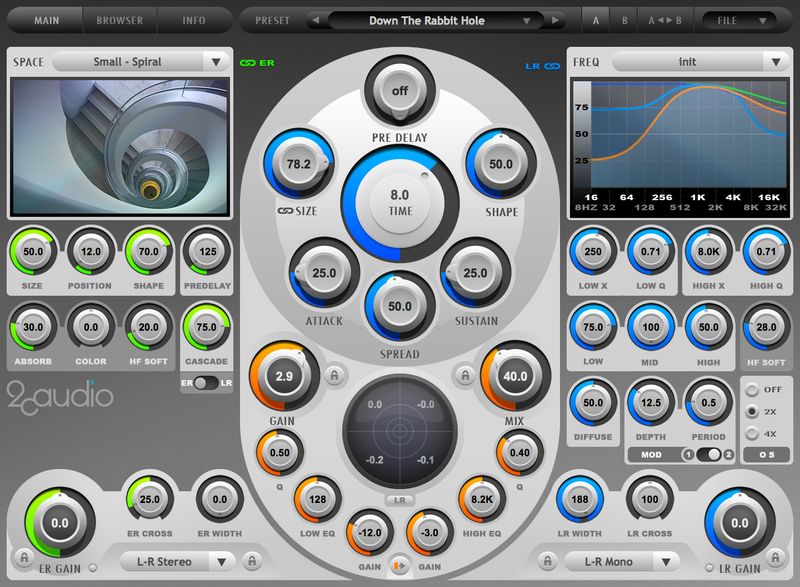
Task: Click the A◄►B compare button
Action: click(x=666, y=20)
